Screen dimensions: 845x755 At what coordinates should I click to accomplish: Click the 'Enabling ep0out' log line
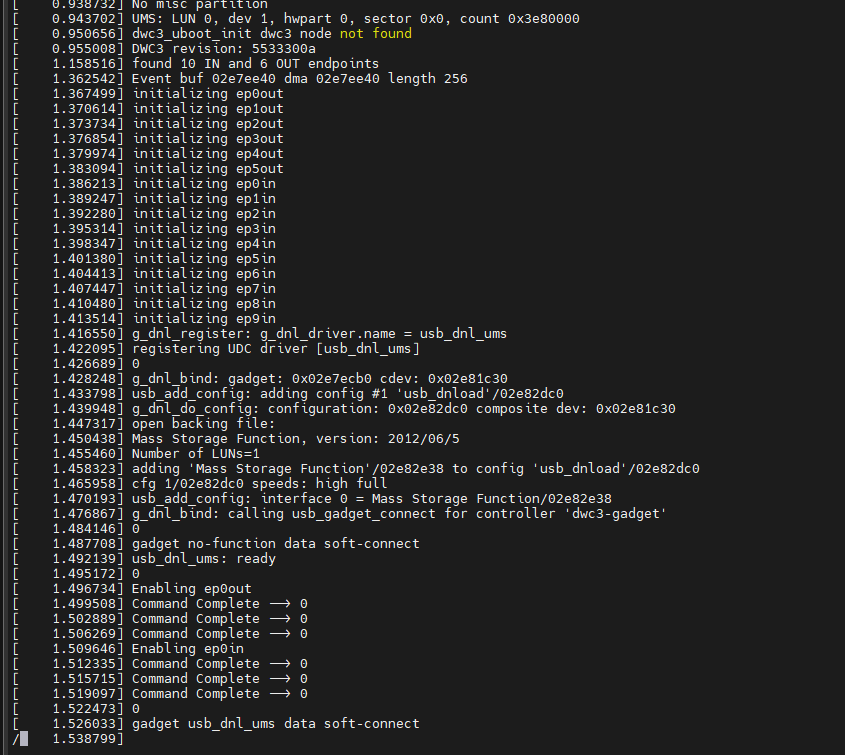(191, 588)
